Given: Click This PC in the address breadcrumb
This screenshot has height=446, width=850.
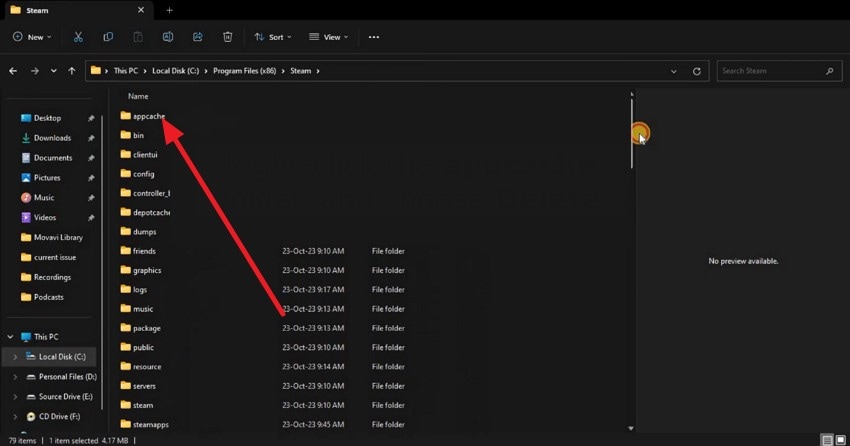Looking at the screenshot, I should click(126, 71).
